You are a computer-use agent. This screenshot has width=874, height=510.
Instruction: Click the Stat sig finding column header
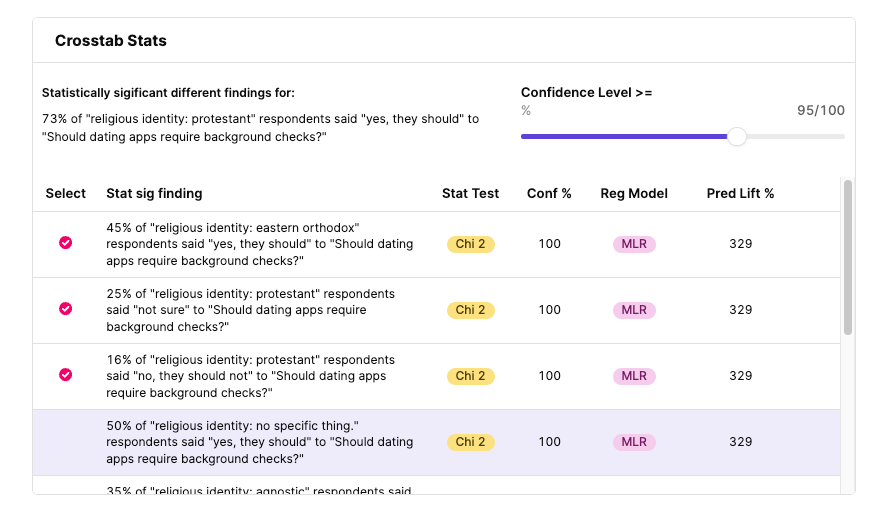pyautogui.click(x=154, y=193)
